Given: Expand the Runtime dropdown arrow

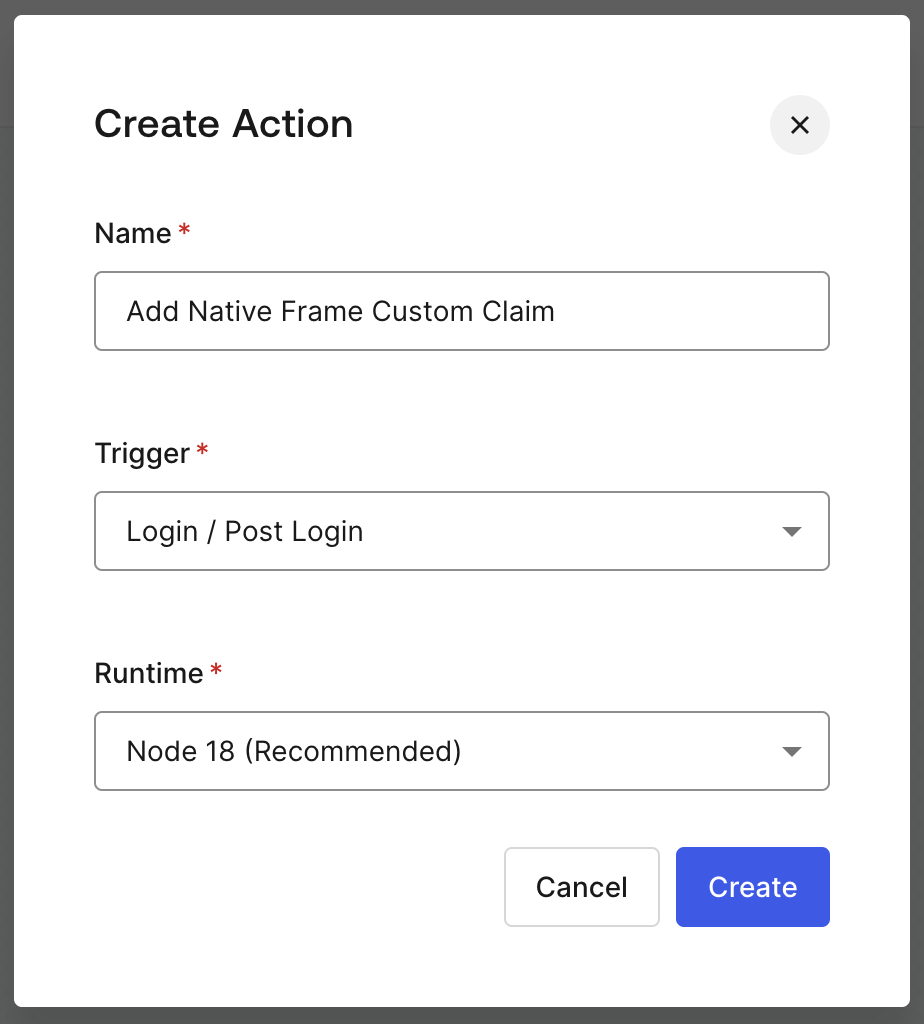Looking at the screenshot, I should pos(791,752).
